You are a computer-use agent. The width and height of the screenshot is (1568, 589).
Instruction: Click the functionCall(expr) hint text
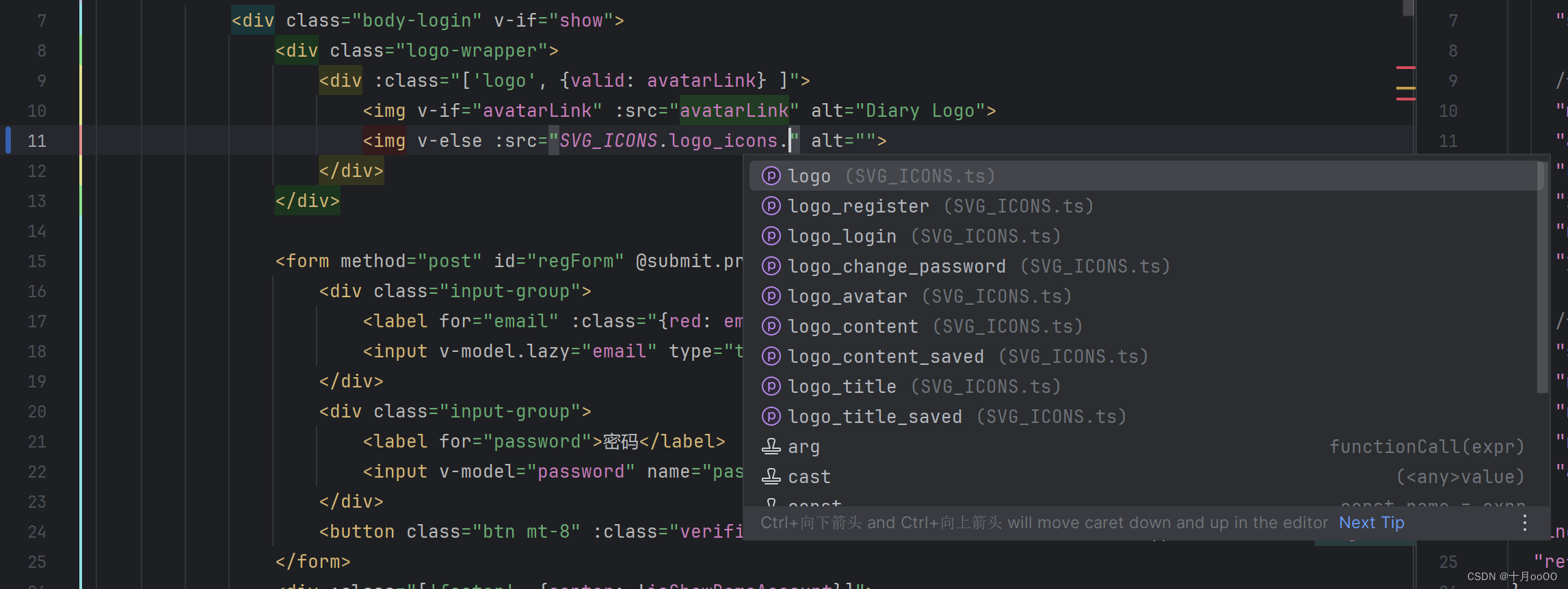point(1427,447)
